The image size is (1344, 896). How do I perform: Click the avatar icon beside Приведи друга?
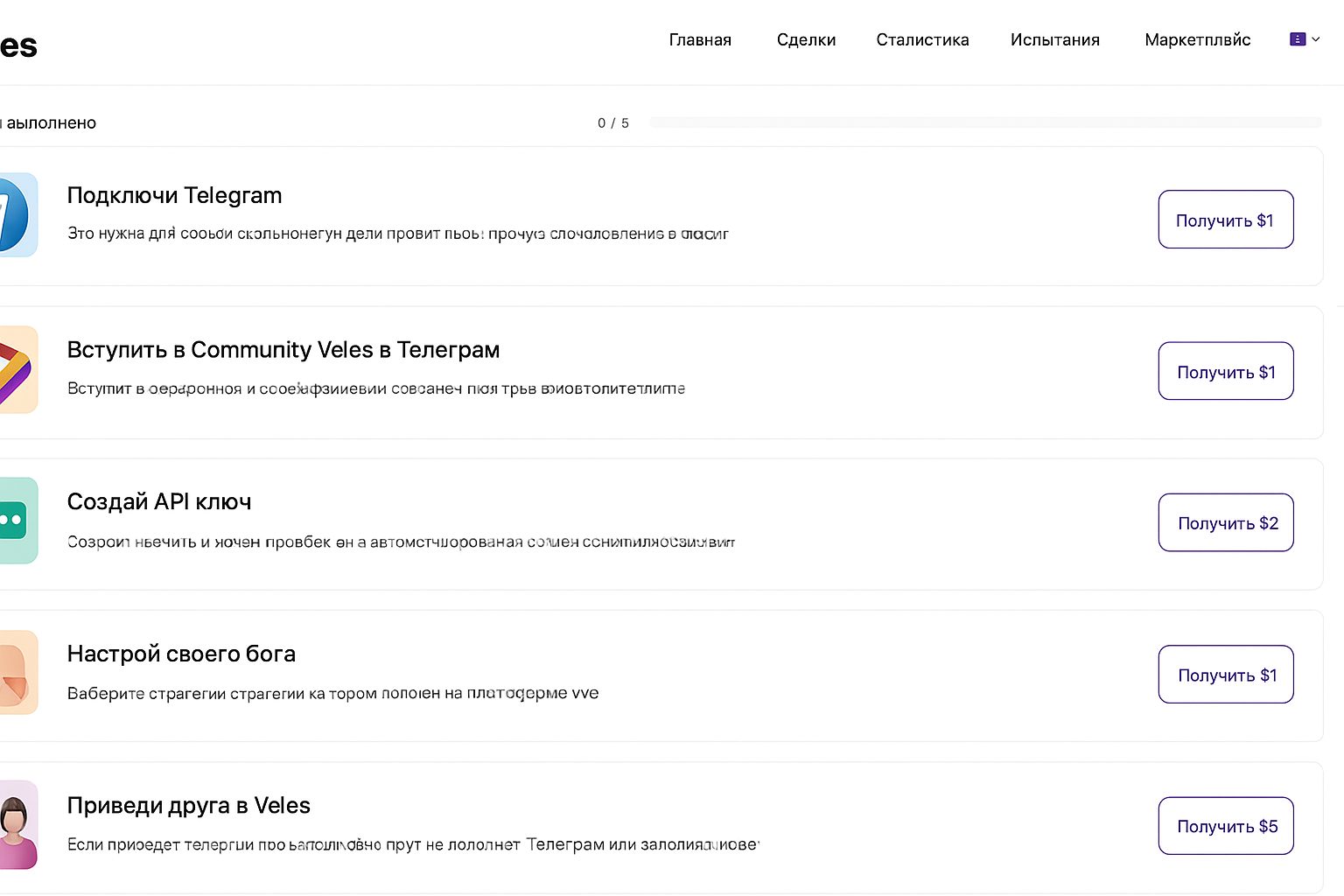18,824
